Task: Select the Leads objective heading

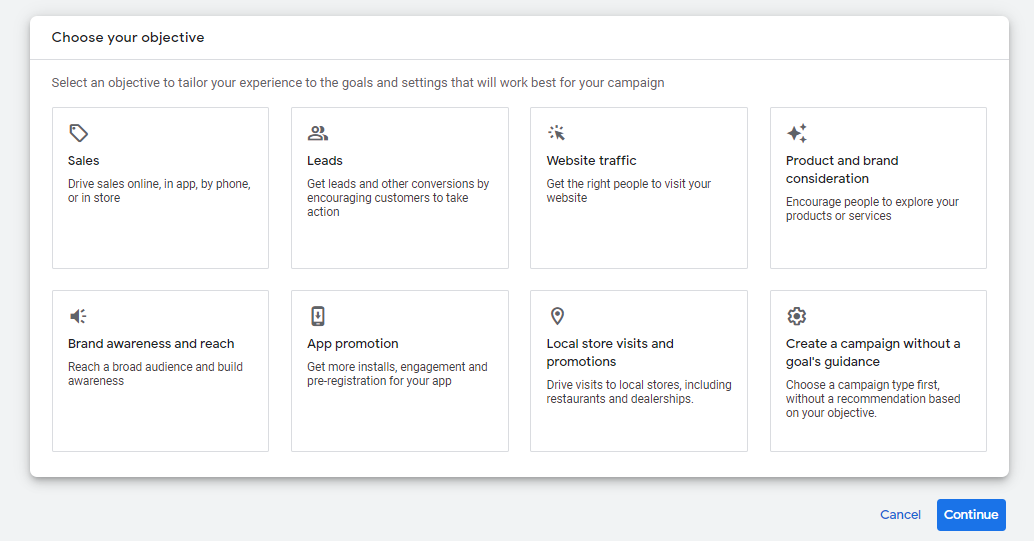Action: tap(325, 161)
